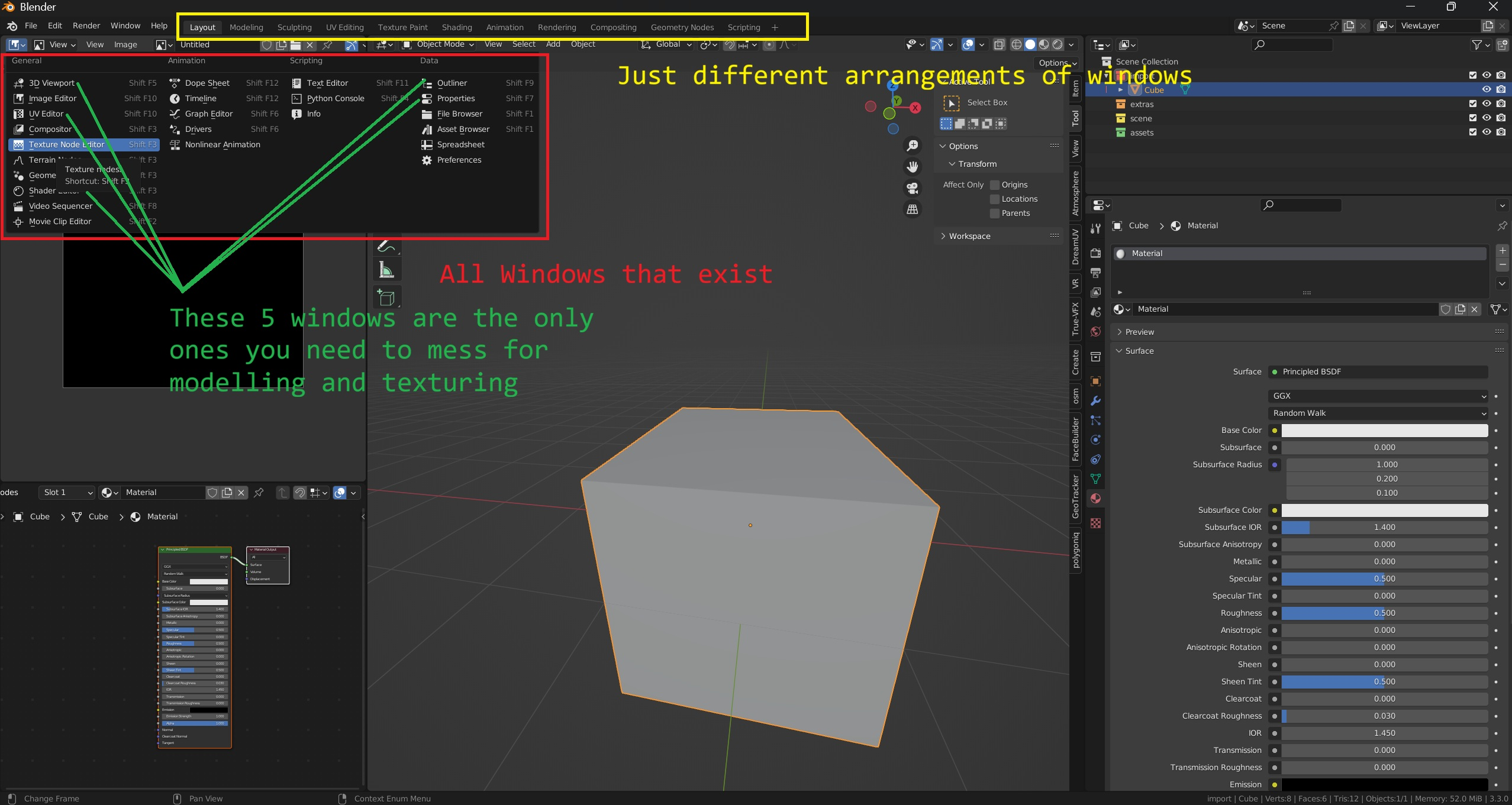Image resolution: width=1512 pixels, height=805 pixels.
Task: Switch to the Modeling workspace tab
Action: point(246,27)
